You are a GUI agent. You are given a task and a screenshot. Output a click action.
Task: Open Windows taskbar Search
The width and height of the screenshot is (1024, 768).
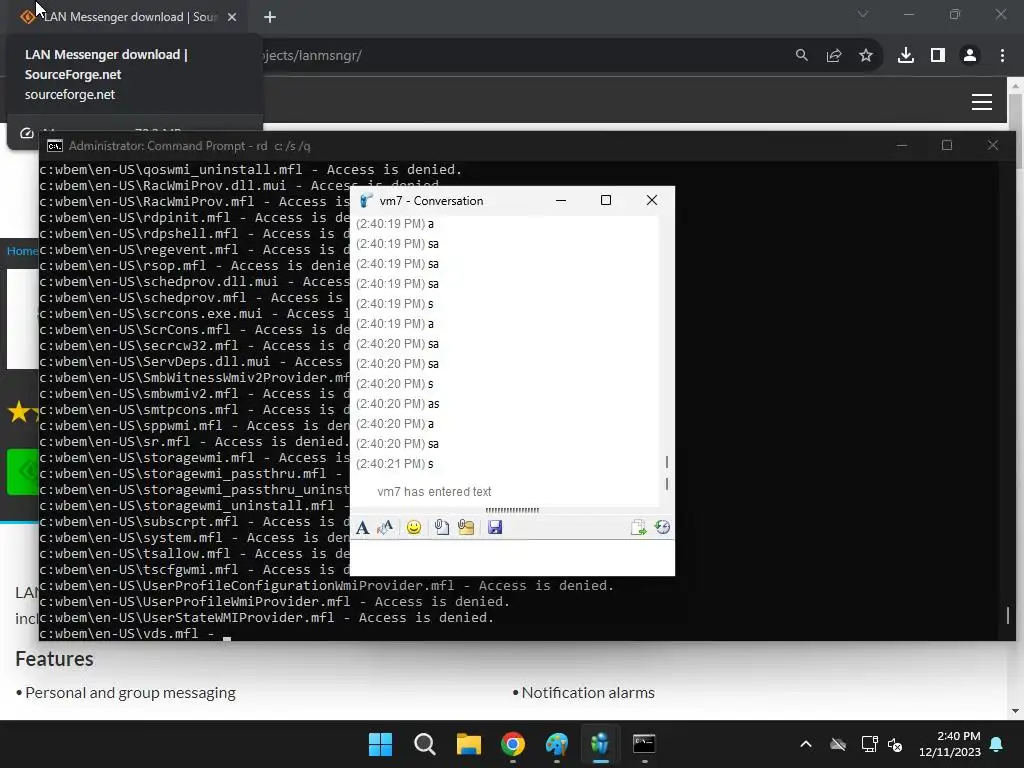pos(424,744)
